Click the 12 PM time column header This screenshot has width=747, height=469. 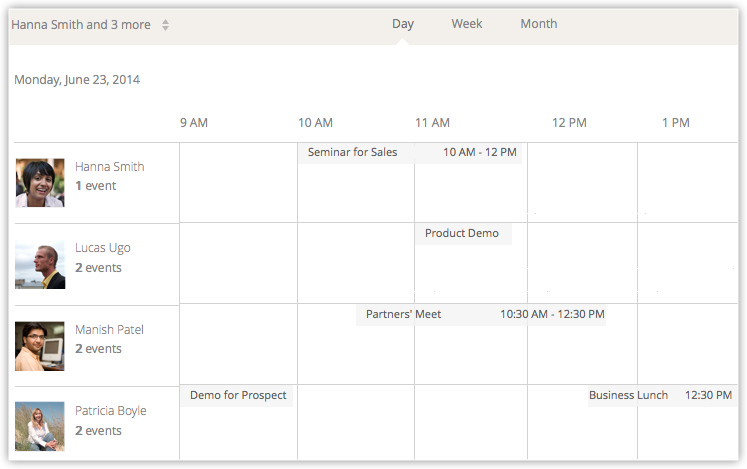569,123
